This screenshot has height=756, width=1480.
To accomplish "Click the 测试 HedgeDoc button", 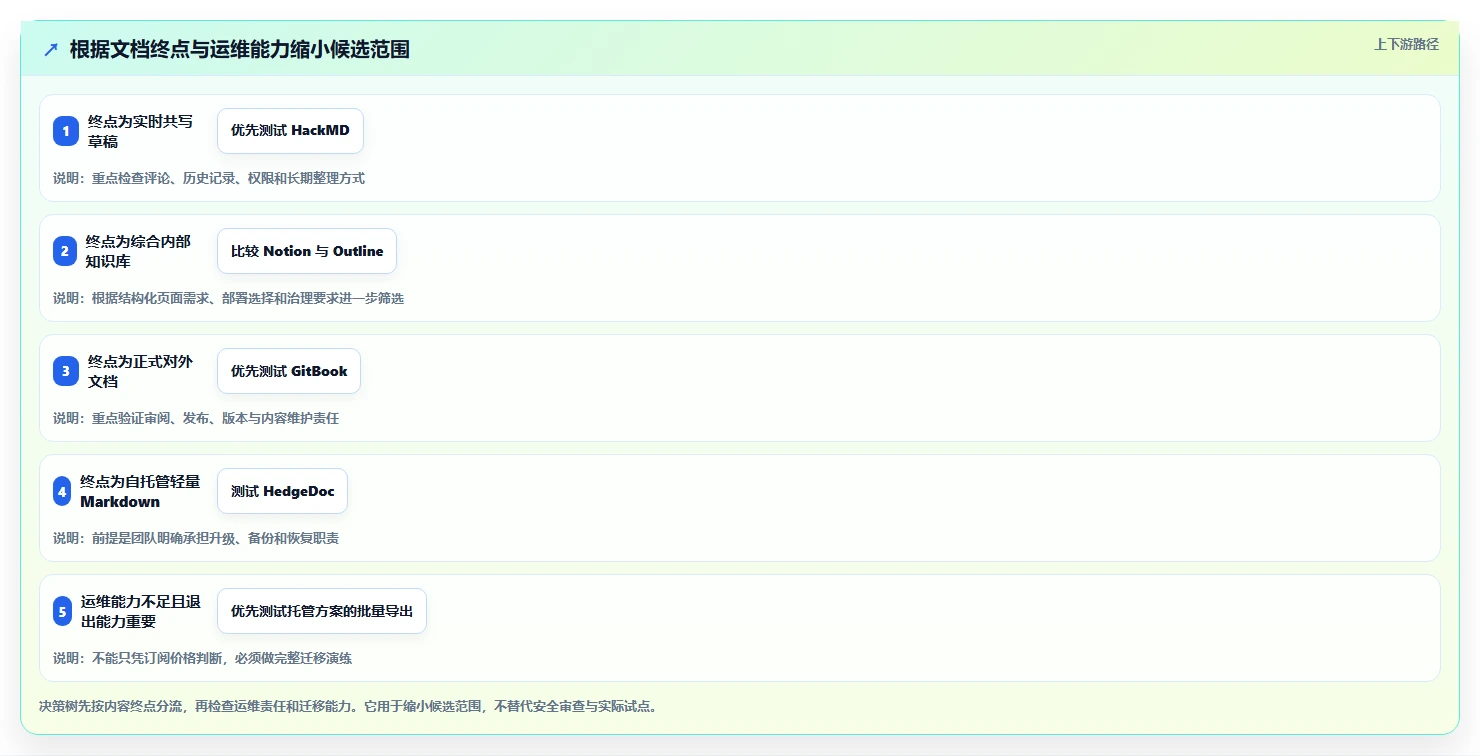I will tap(282, 491).
